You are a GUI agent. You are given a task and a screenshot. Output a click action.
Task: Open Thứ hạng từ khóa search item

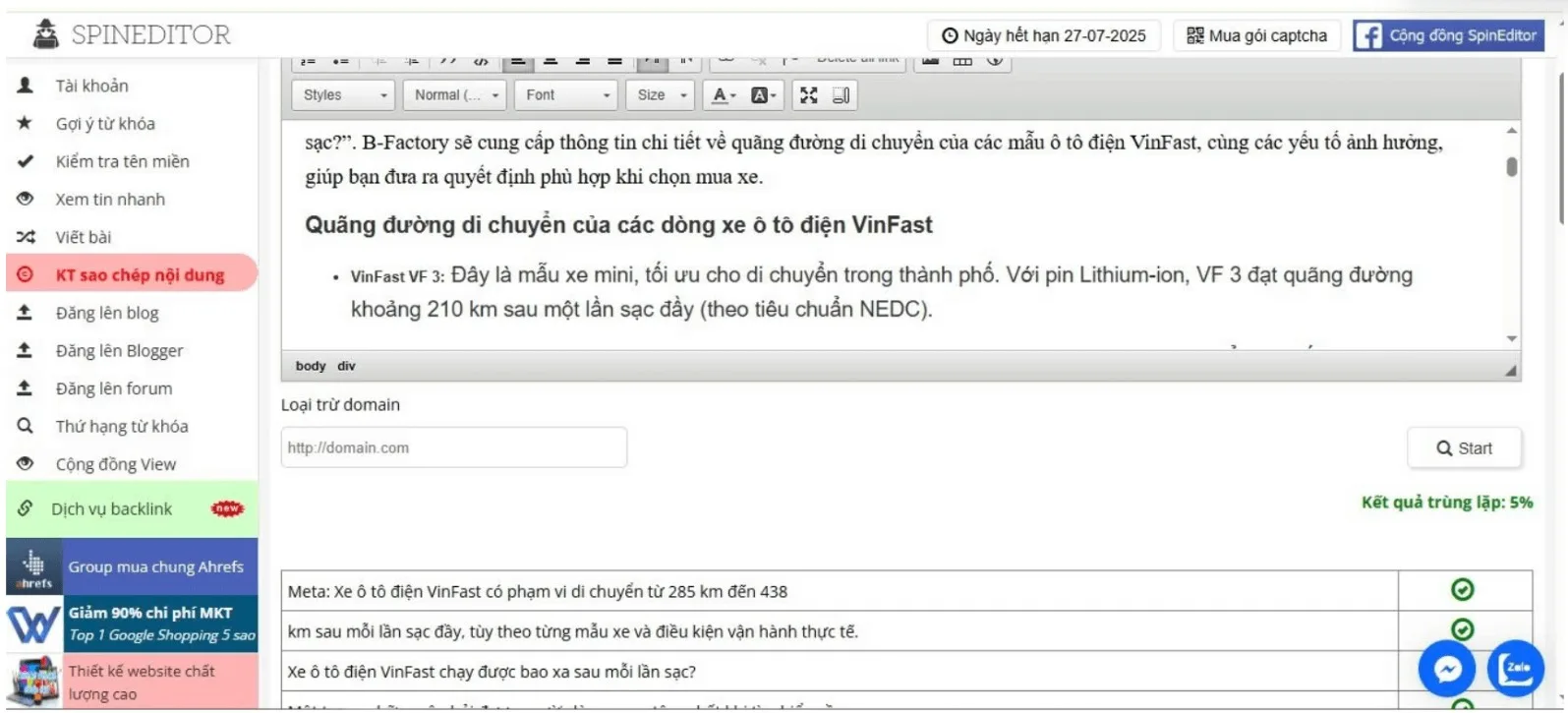pyautogui.click(x=122, y=426)
